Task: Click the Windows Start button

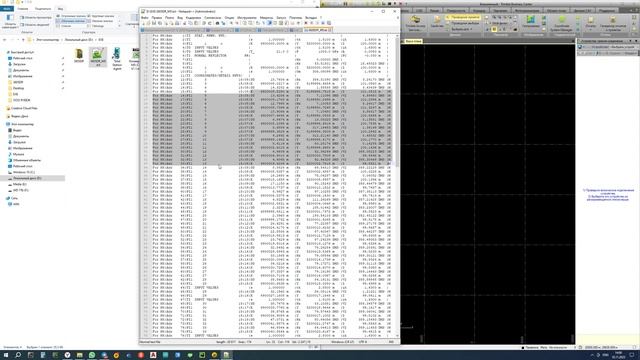Action: click(6, 355)
